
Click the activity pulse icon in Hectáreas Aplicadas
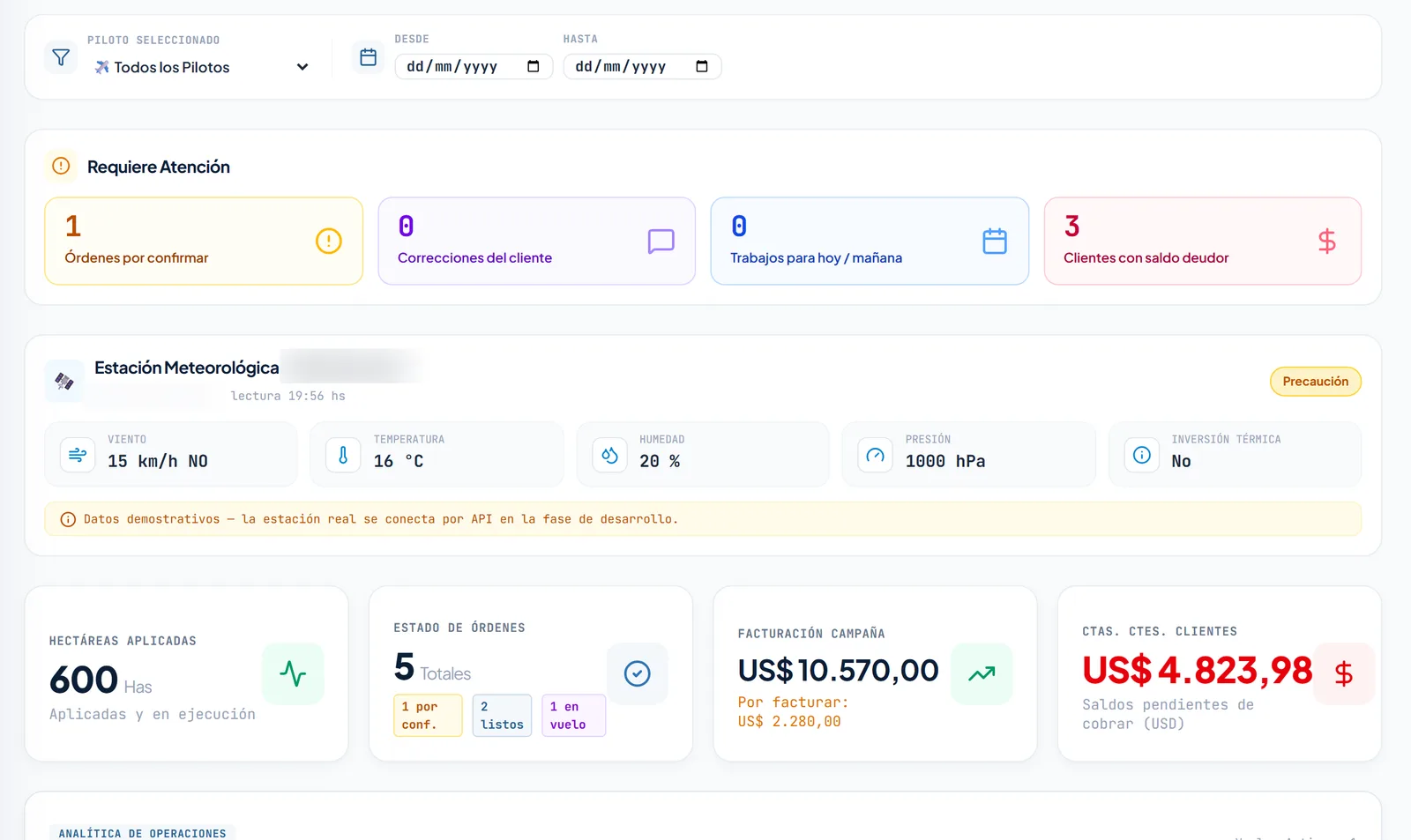(x=293, y=673)
